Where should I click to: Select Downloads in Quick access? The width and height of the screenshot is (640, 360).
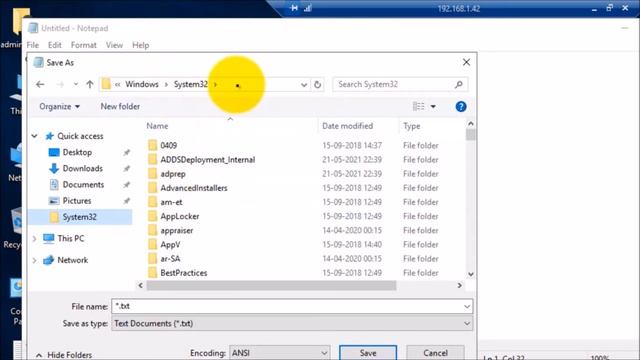(82, 169)
